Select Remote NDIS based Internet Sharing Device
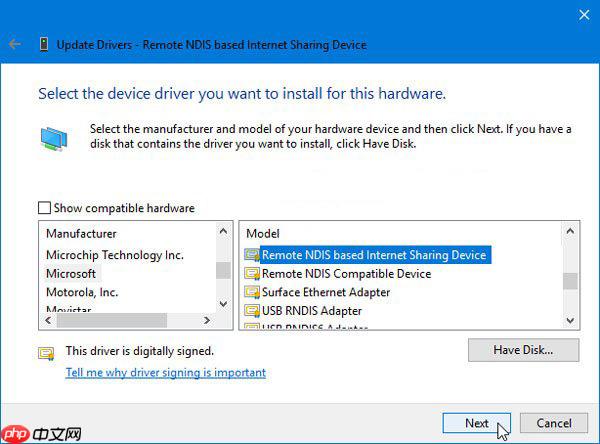Viewport: 600px width, 444px height. click(x=374, y=255)
